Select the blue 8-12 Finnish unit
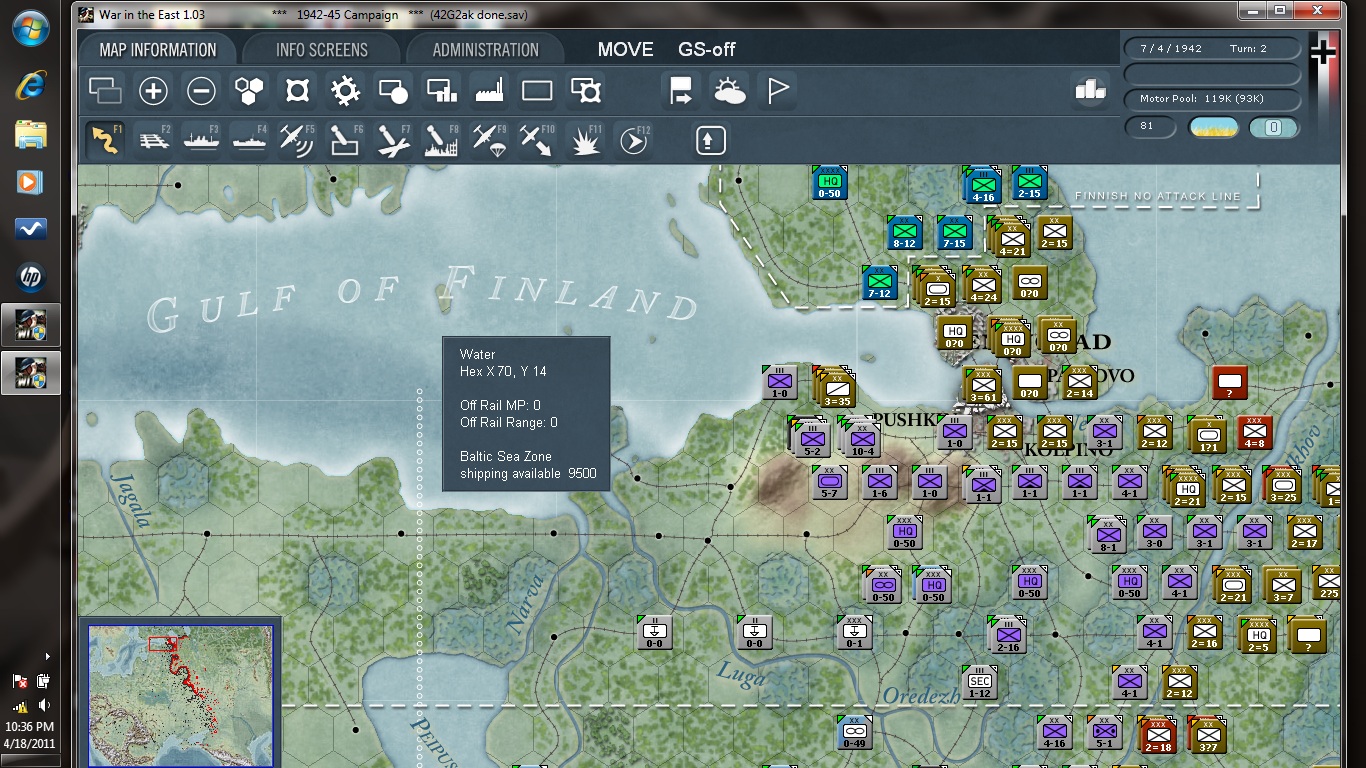1366x768 pixels. (904, 233)
